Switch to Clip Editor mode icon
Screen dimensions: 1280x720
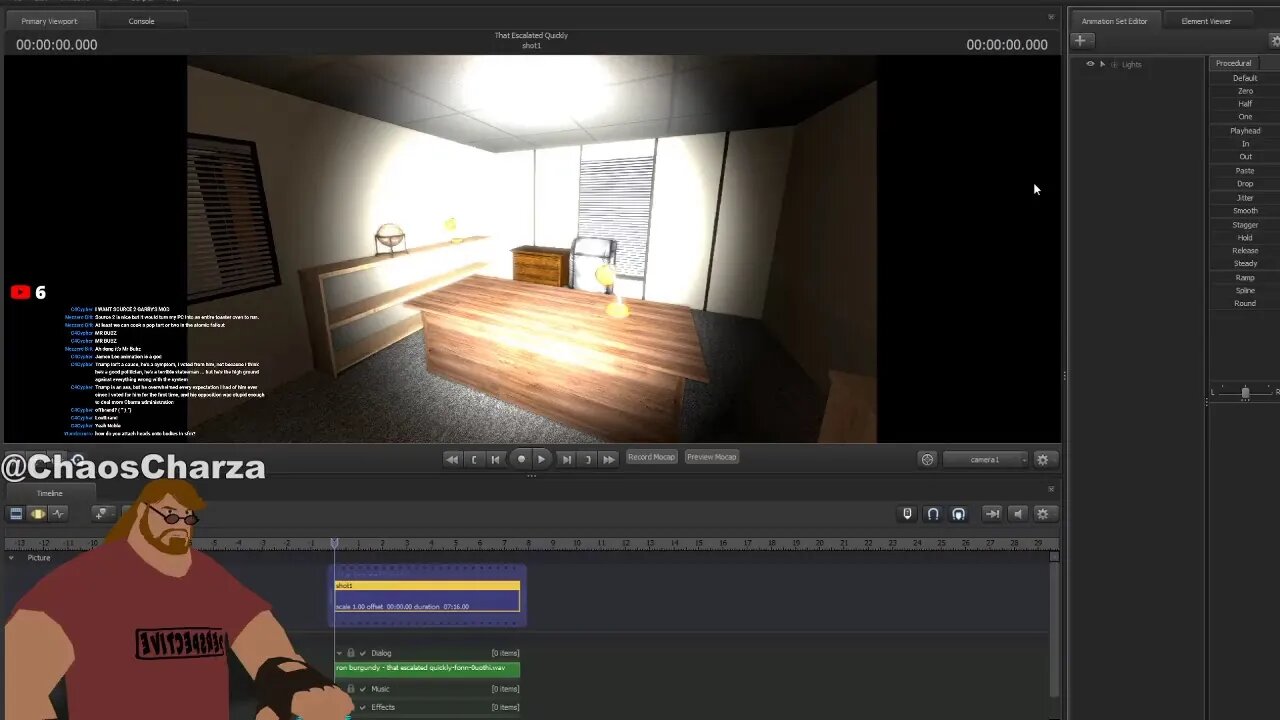pos(16,513)
